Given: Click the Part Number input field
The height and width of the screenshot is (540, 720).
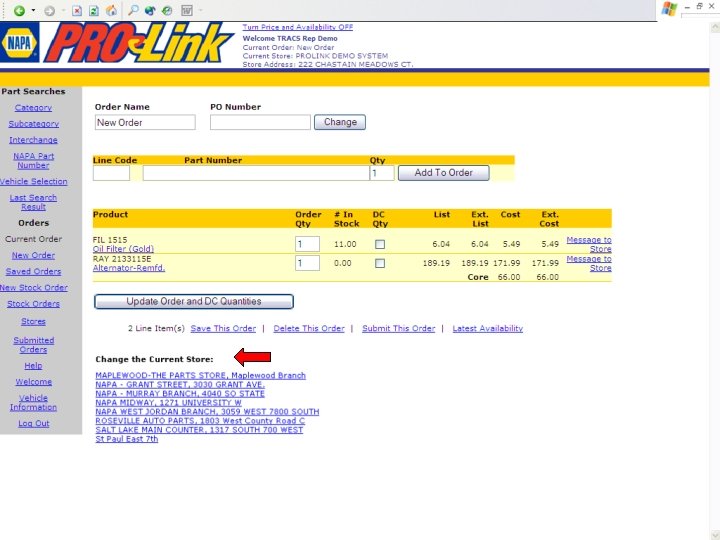Looking at the screenshot, I should coord(256,173).
